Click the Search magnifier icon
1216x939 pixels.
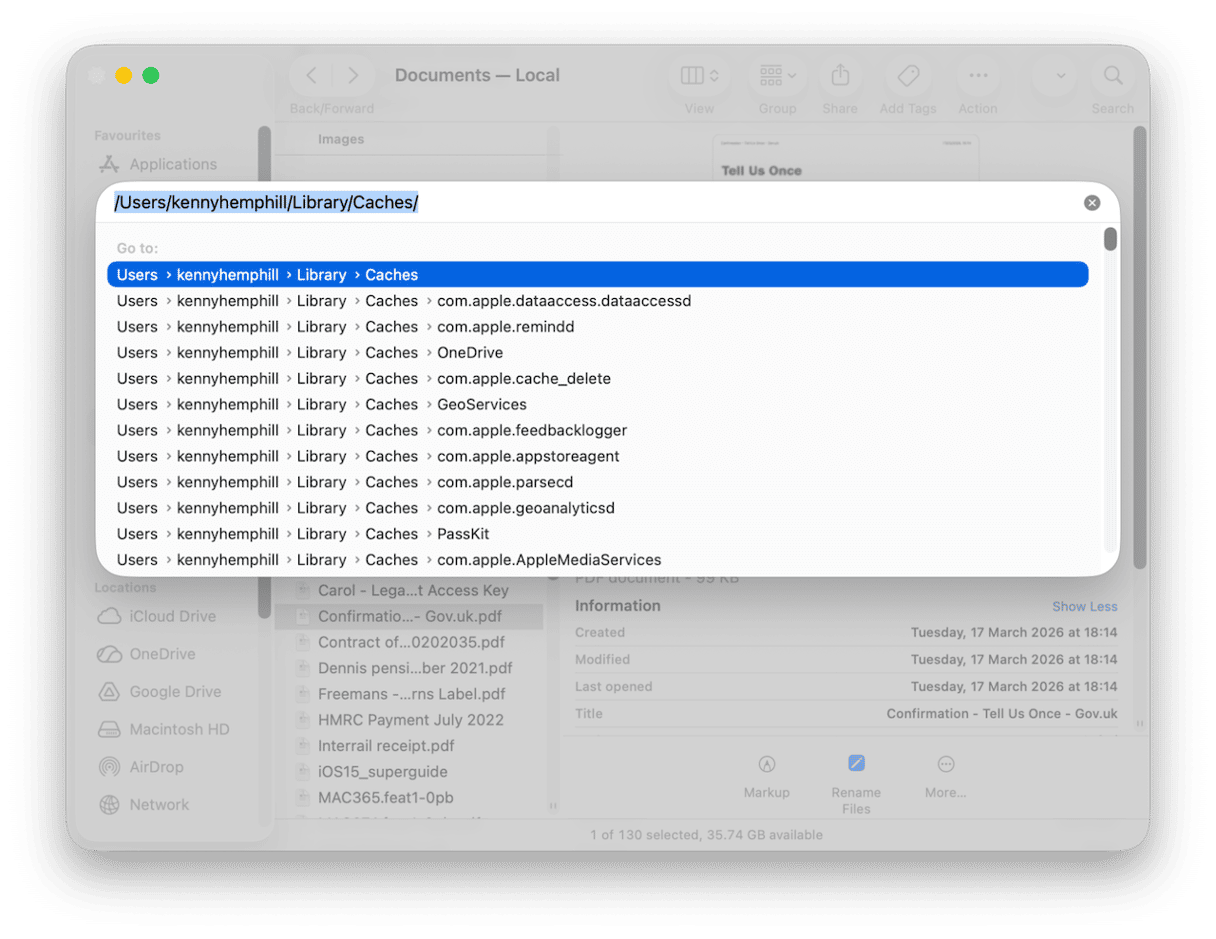point(1113,75)
